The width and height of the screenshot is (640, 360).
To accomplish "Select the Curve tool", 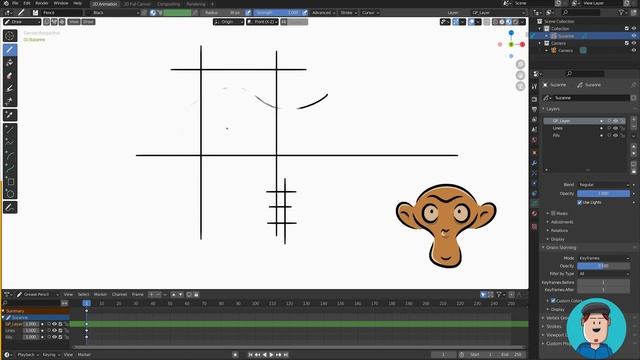I will [10, 168].
